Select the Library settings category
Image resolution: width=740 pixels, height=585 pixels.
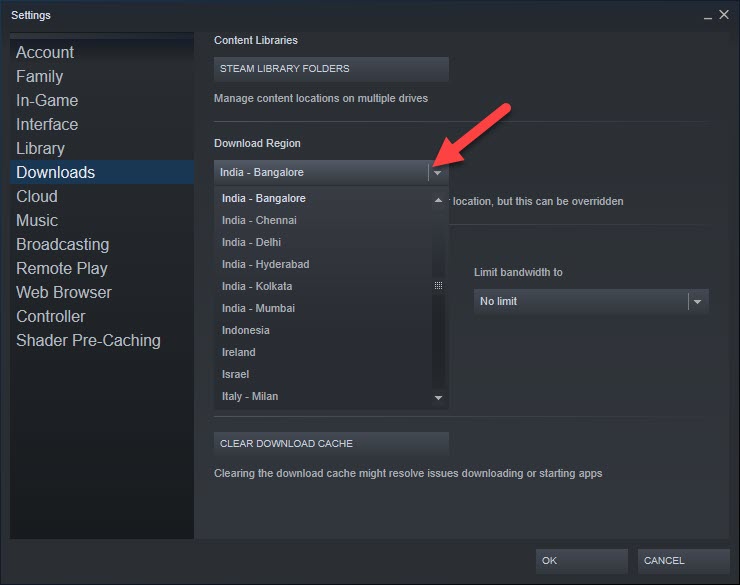tap(40, 148)
